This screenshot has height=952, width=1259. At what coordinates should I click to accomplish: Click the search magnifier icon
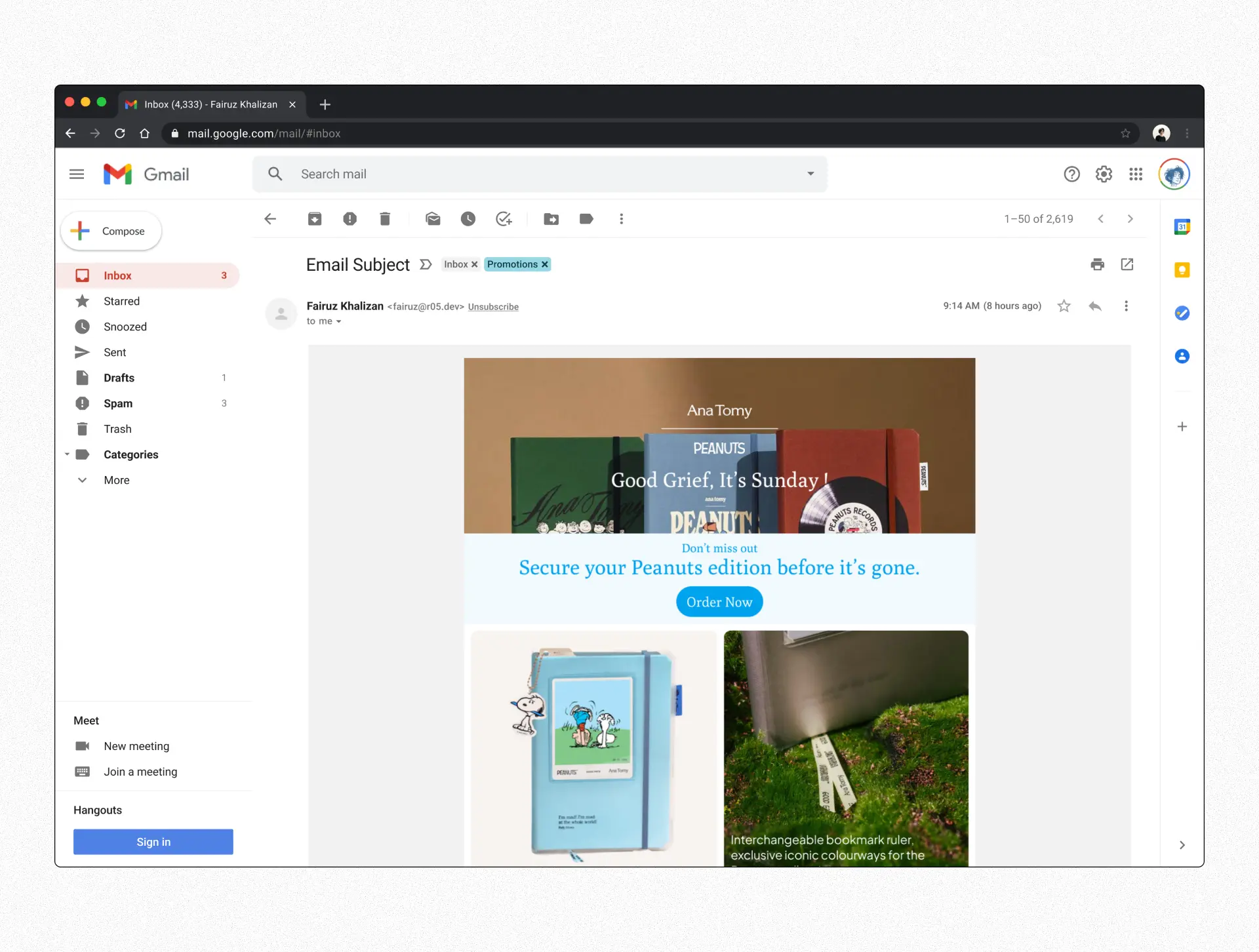click(275, 174)
